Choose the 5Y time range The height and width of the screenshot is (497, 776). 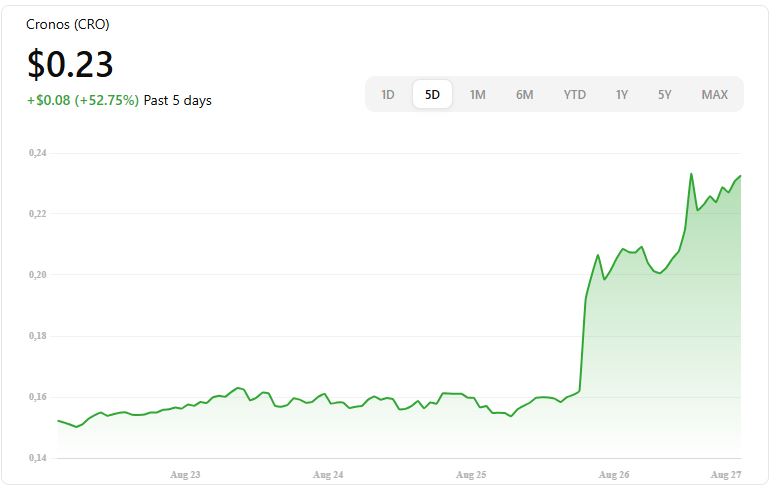coord(665,95)
